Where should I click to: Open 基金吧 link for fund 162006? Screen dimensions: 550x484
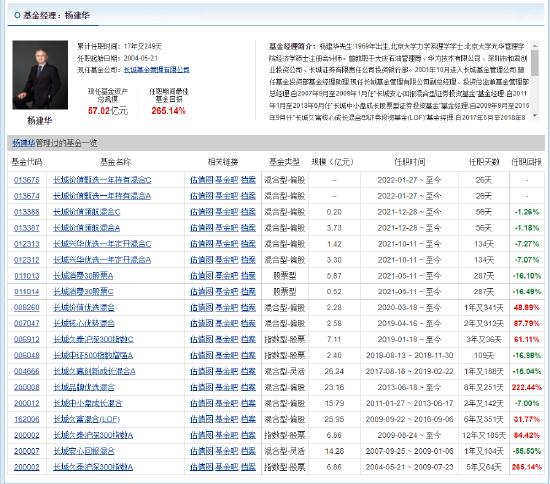click(227, 419)
